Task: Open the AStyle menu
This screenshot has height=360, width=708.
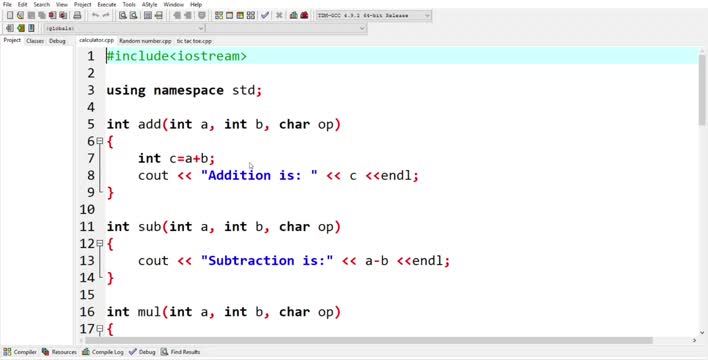Action: coord(149,5)
